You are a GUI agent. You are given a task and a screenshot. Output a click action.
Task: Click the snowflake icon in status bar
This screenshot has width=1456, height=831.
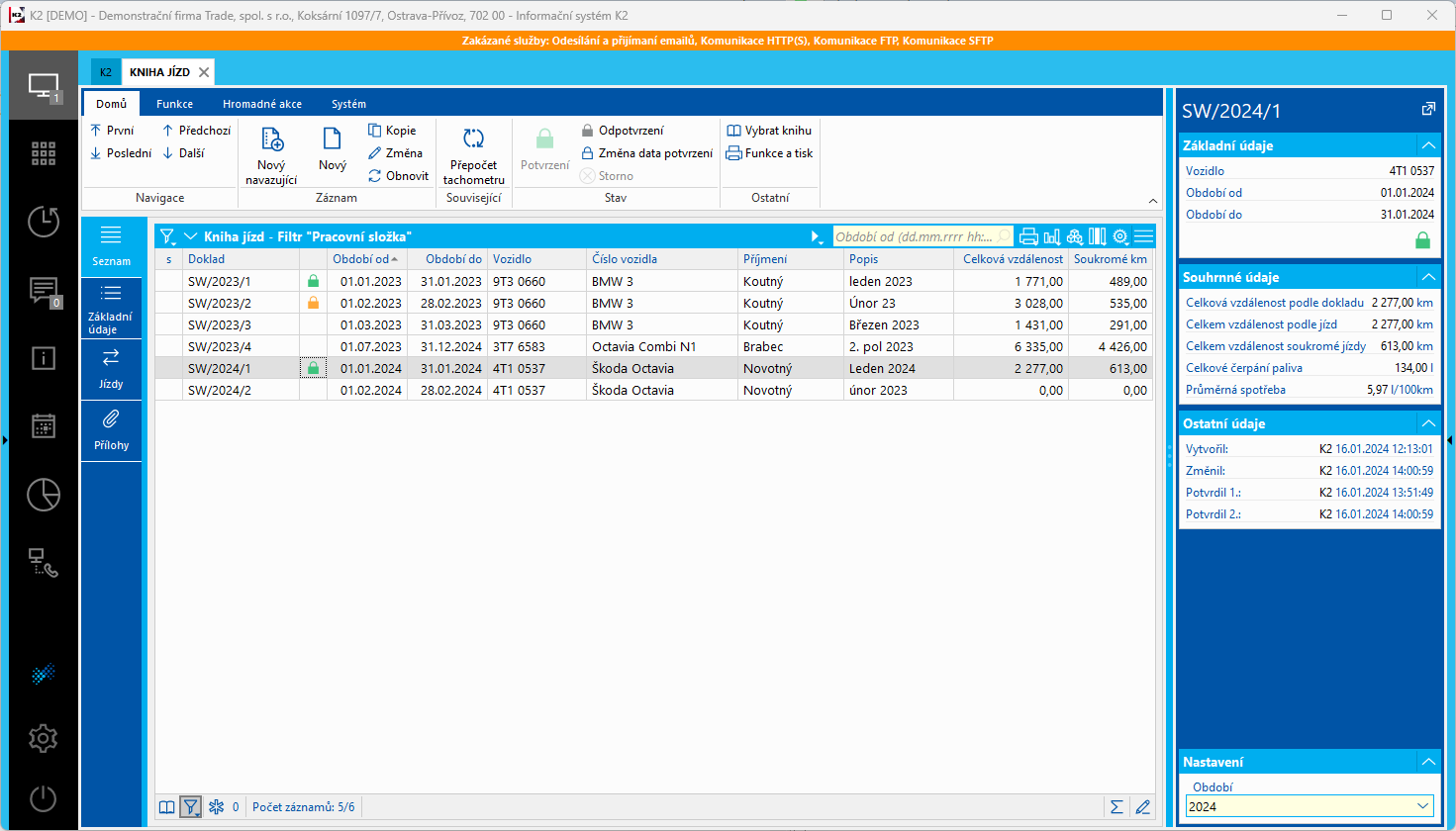216,807
